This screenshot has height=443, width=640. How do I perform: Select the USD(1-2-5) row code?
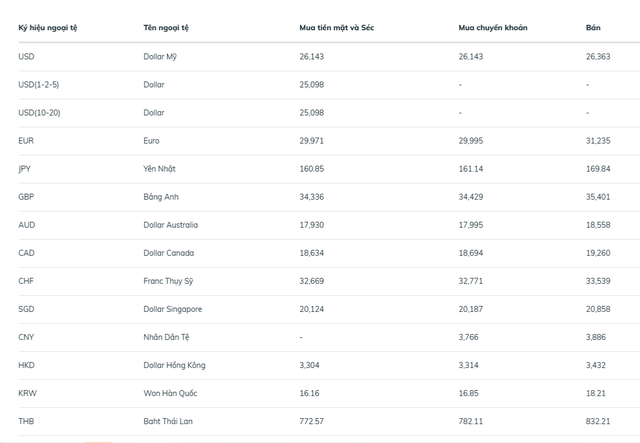(x=38, y=84)
